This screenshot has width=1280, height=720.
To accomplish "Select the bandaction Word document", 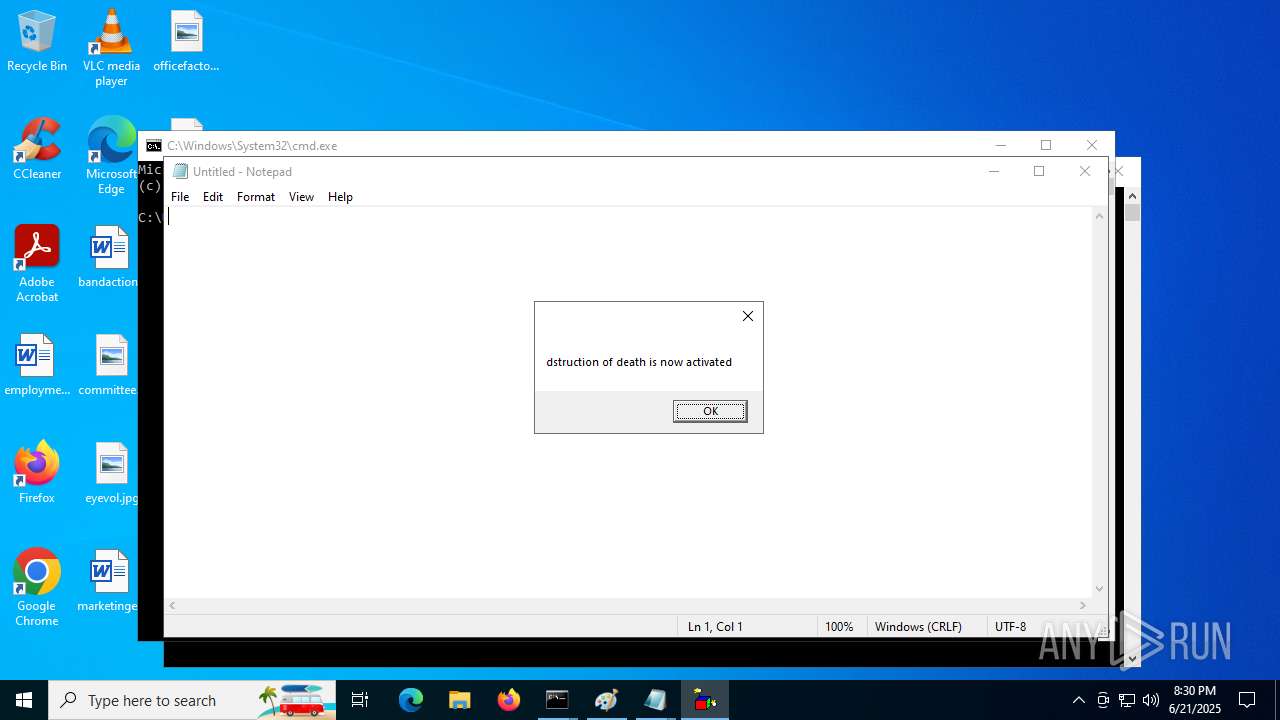I will (x=108, y=258).
